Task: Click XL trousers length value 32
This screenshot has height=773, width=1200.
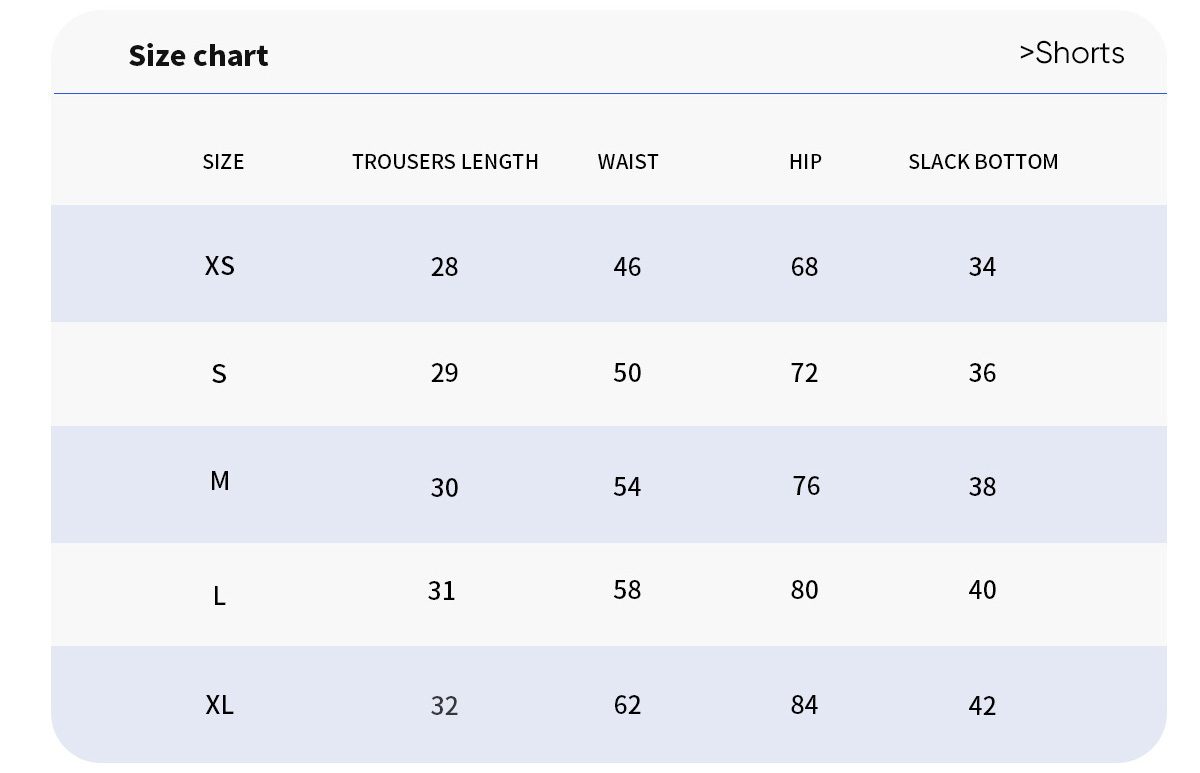Action: tap(444, 706)
